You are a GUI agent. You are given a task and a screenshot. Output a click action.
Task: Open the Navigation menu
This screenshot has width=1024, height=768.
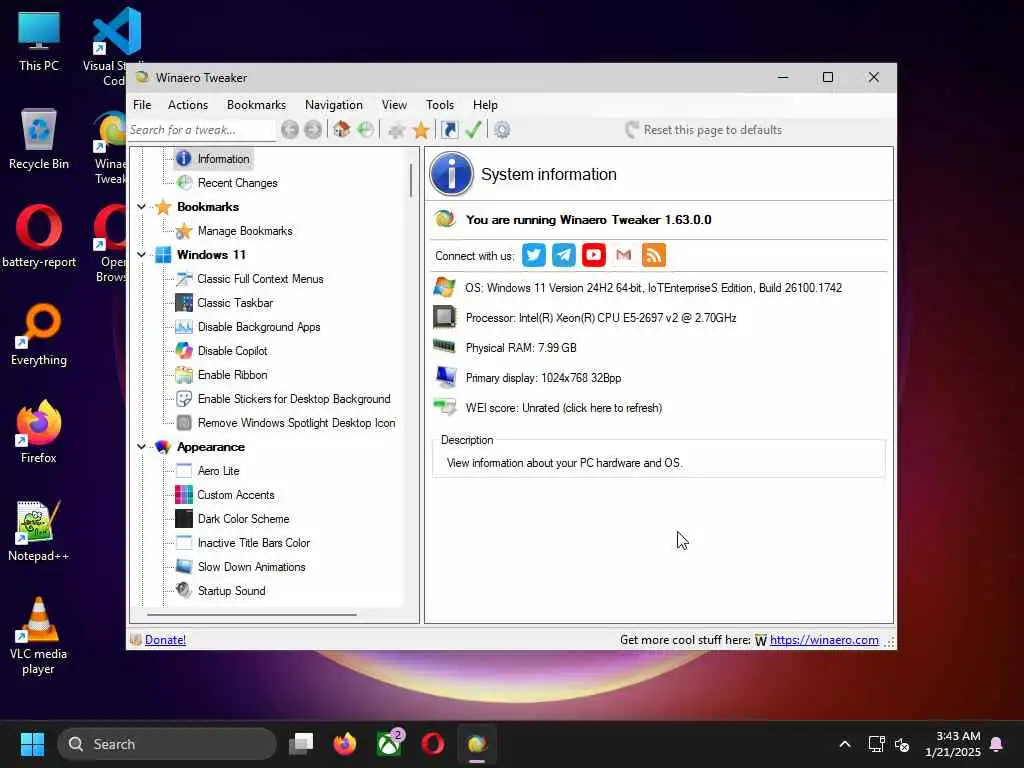point(334,104)
